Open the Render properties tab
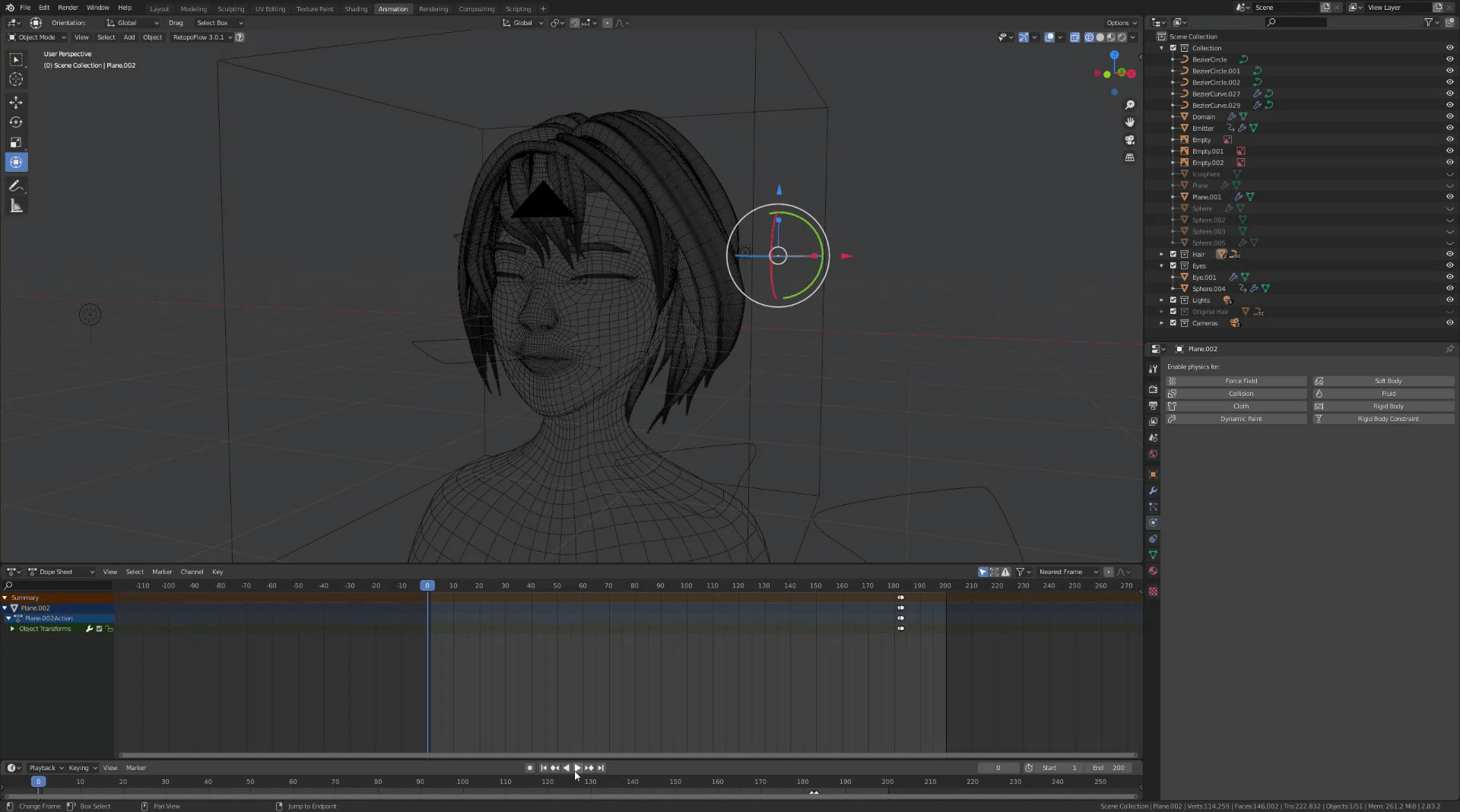 pyautogui.click(x=1153, y=389)
